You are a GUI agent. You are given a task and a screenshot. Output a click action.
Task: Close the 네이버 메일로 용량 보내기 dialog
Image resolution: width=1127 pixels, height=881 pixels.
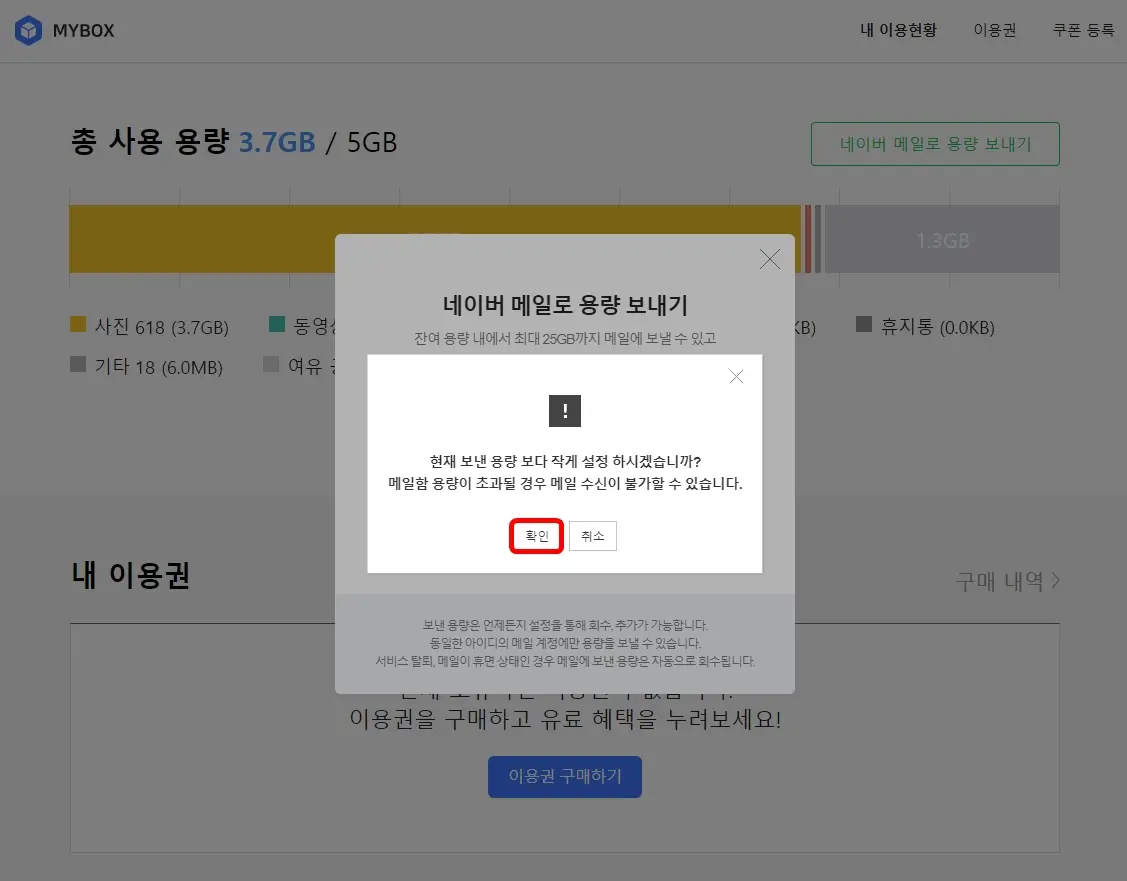click(x=769, y=258)
